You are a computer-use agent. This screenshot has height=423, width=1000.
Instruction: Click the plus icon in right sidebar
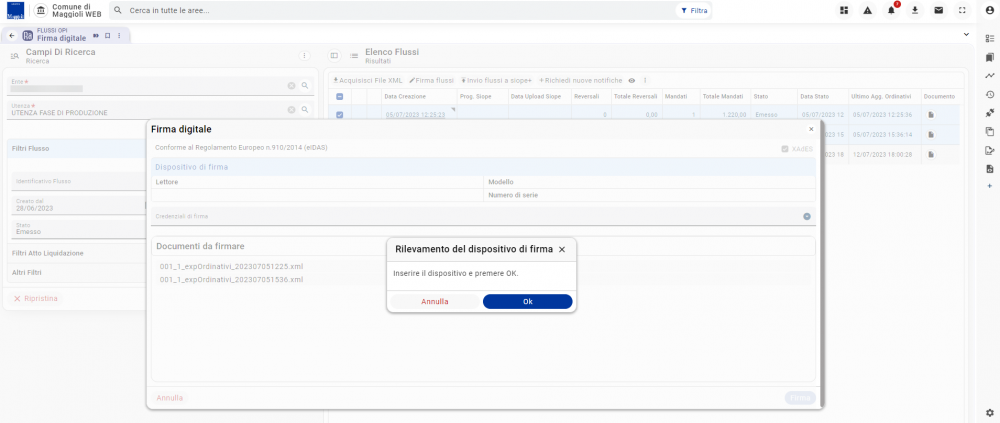(990, 185)
